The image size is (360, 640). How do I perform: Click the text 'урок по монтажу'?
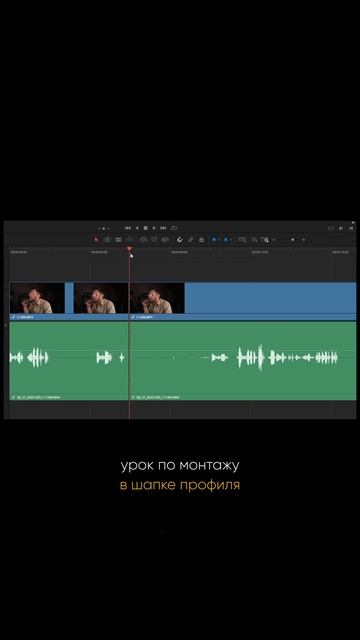coord(180,466)
